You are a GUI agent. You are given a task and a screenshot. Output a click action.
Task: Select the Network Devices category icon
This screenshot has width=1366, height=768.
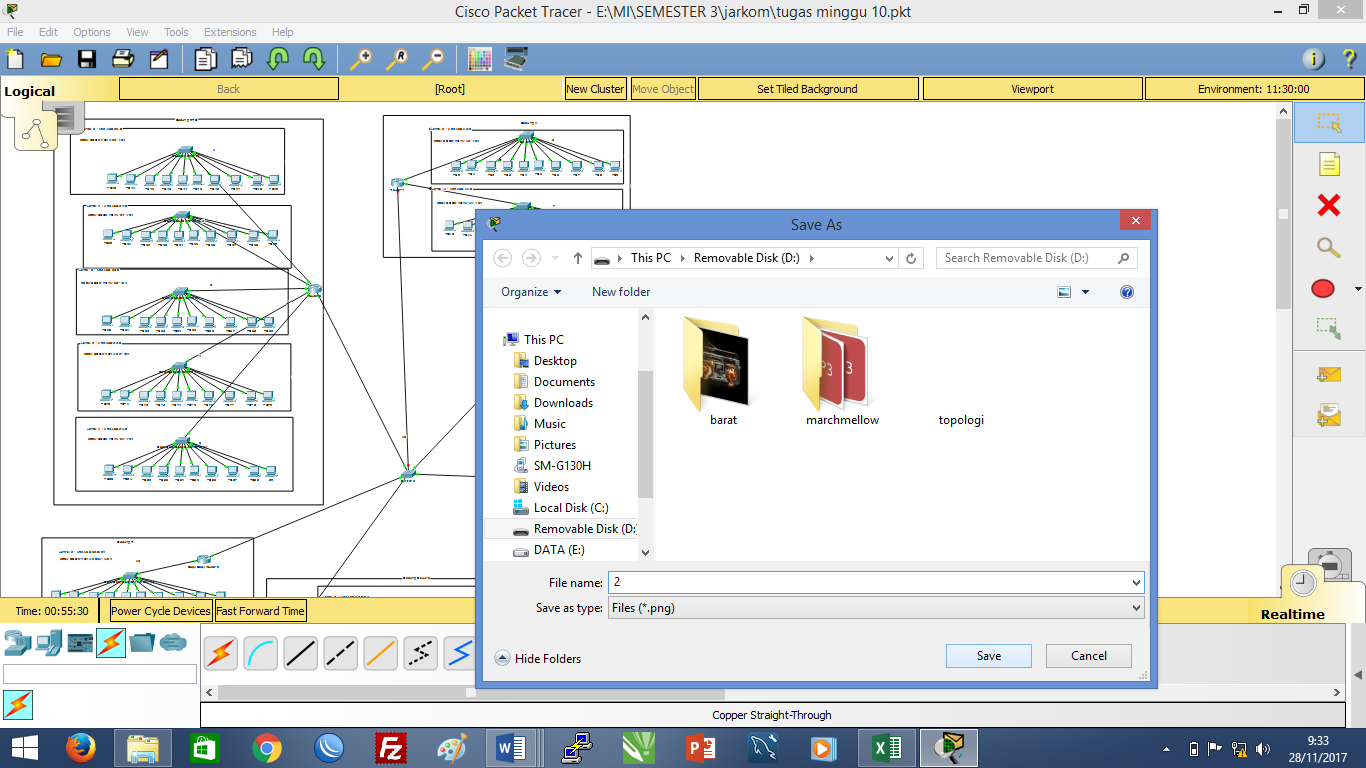(18, 643)
